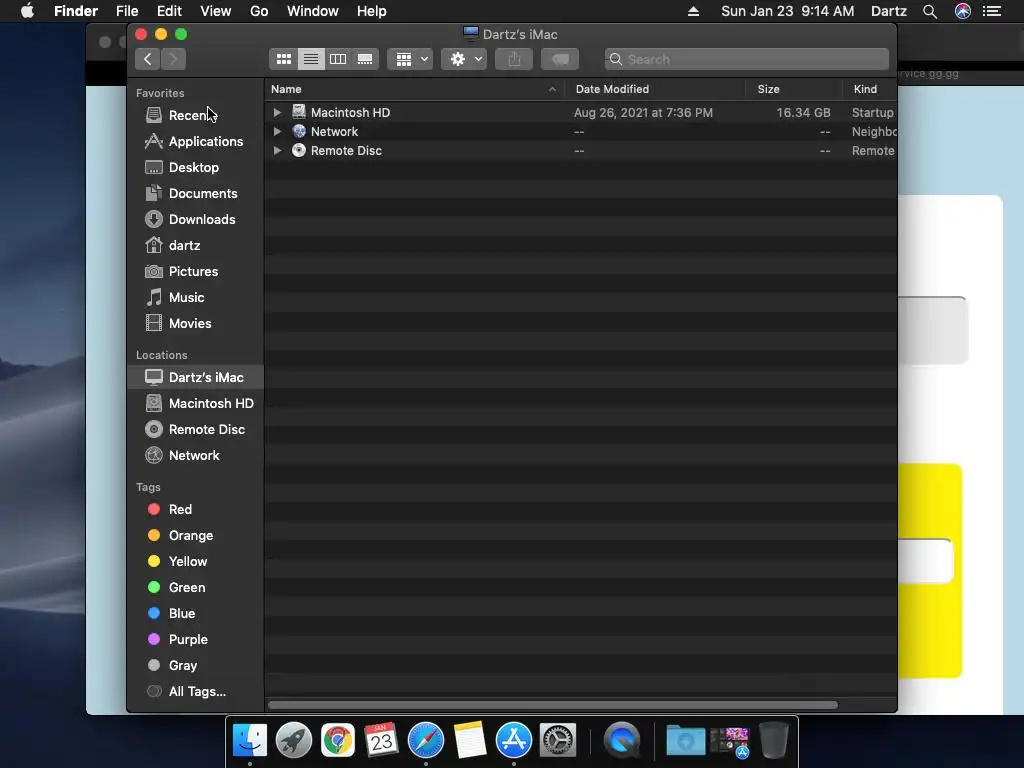Viewport: 1024px width, 768px height.
Task: Select Network under Locations sidebar
Action: coord(195,455)
